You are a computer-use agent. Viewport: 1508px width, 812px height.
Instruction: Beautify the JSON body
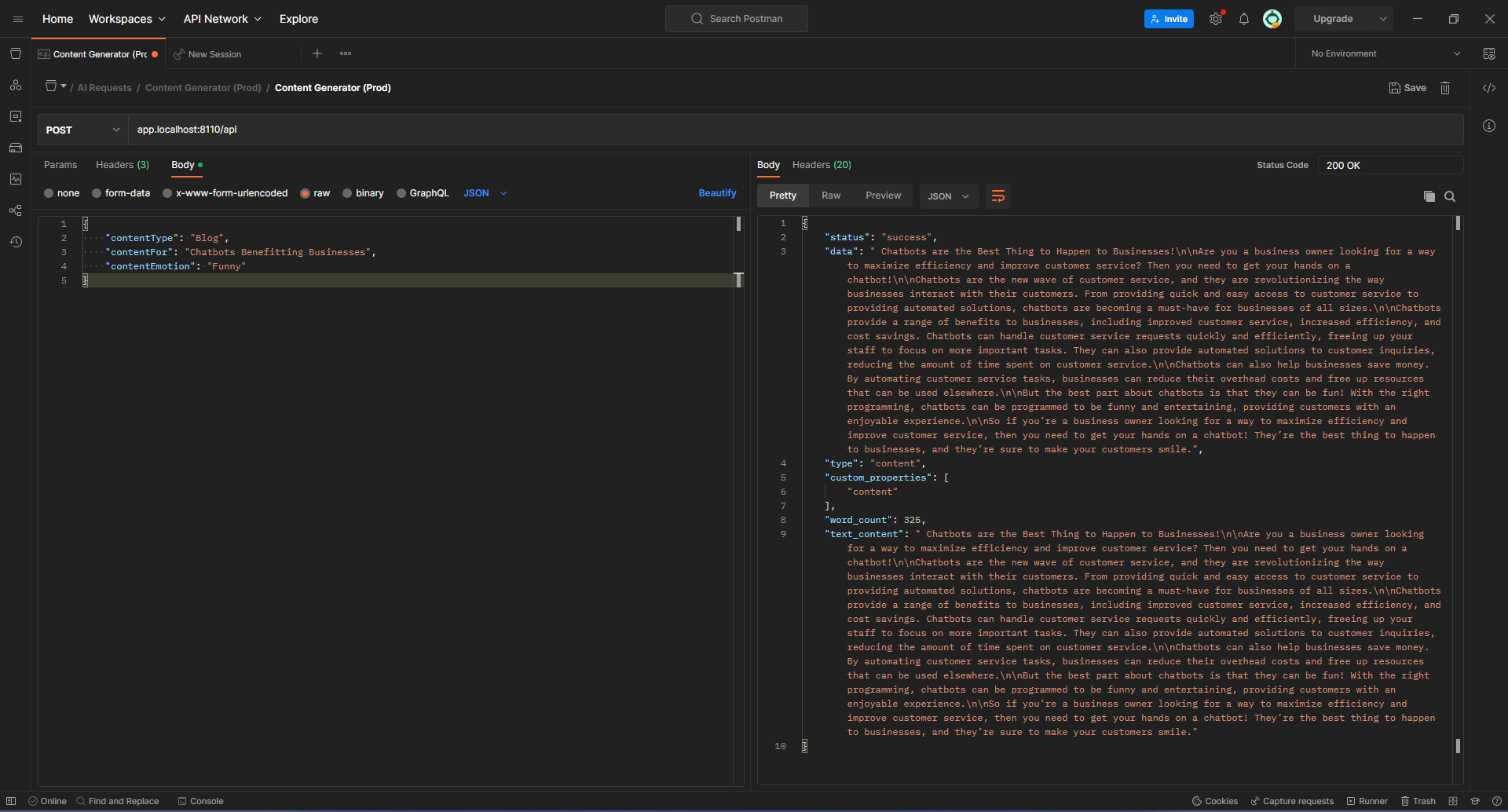point(717,193)
